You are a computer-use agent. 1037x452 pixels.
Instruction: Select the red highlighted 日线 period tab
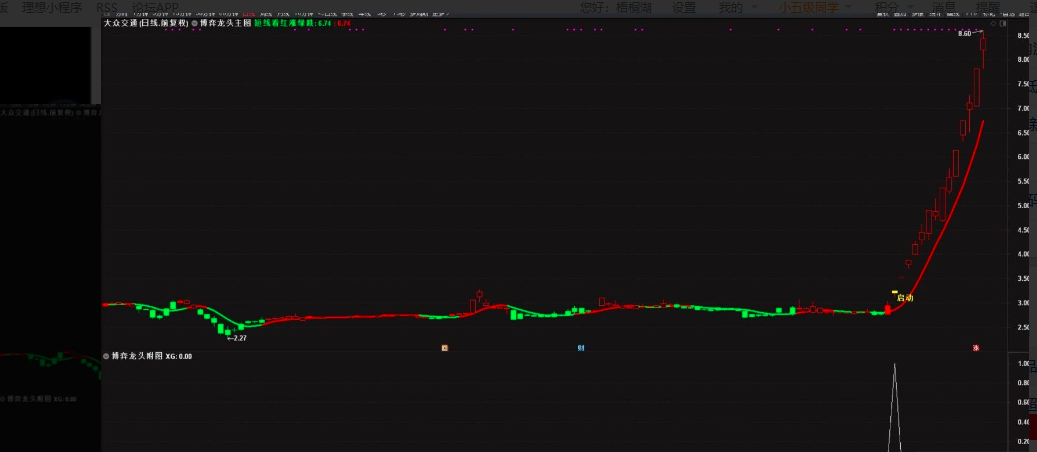click(248, 14)
